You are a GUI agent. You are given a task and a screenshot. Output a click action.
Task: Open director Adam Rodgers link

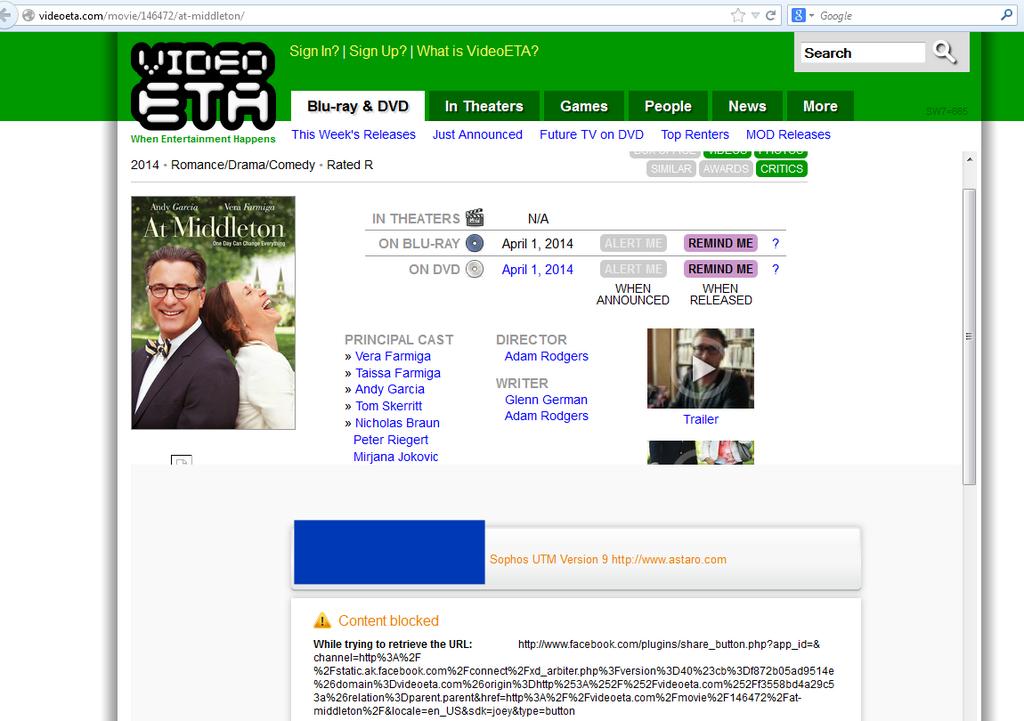[547, 356]
